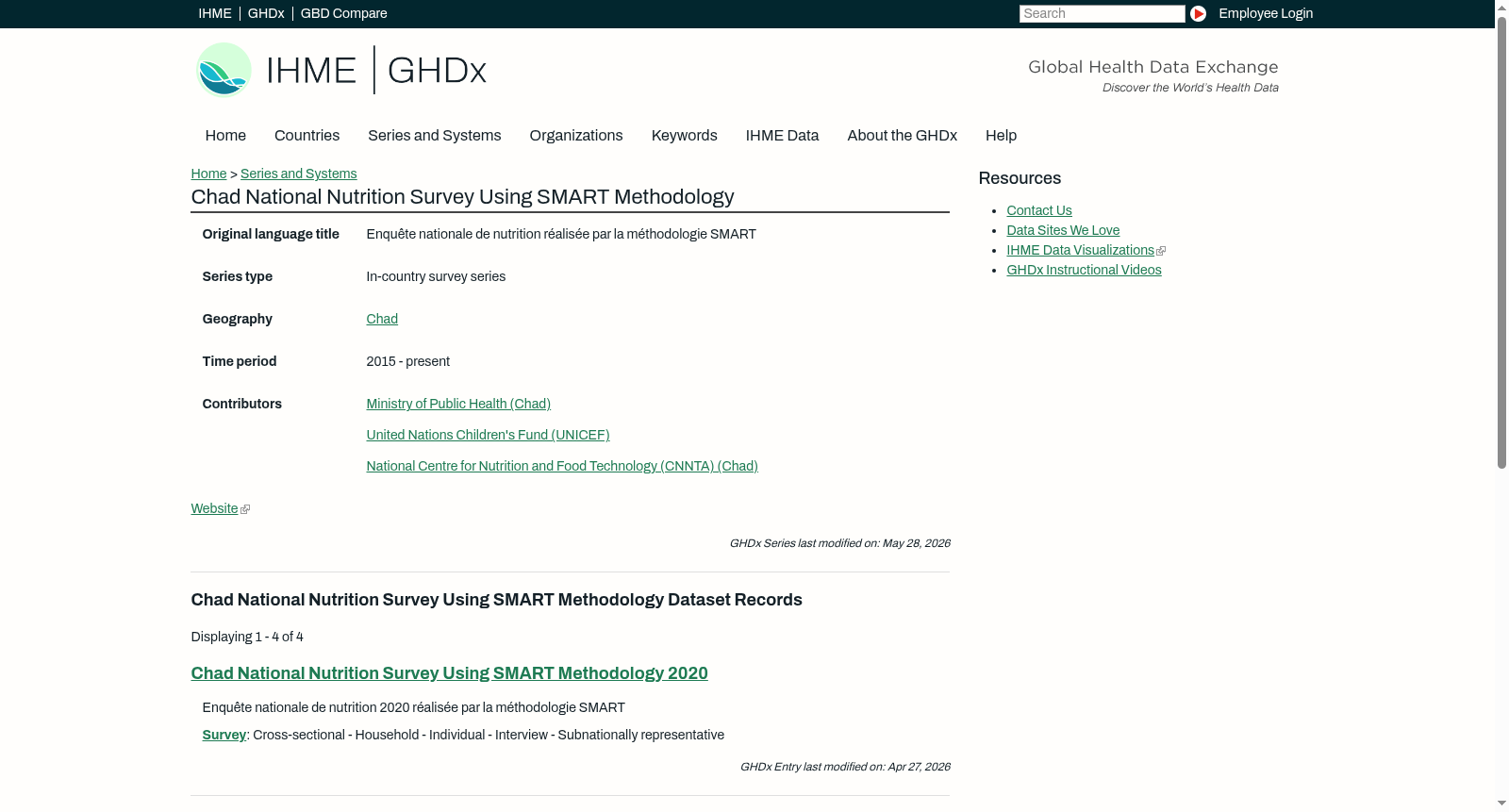
Task: Open Data Sites We Love link
Action: pos(1063,230)
